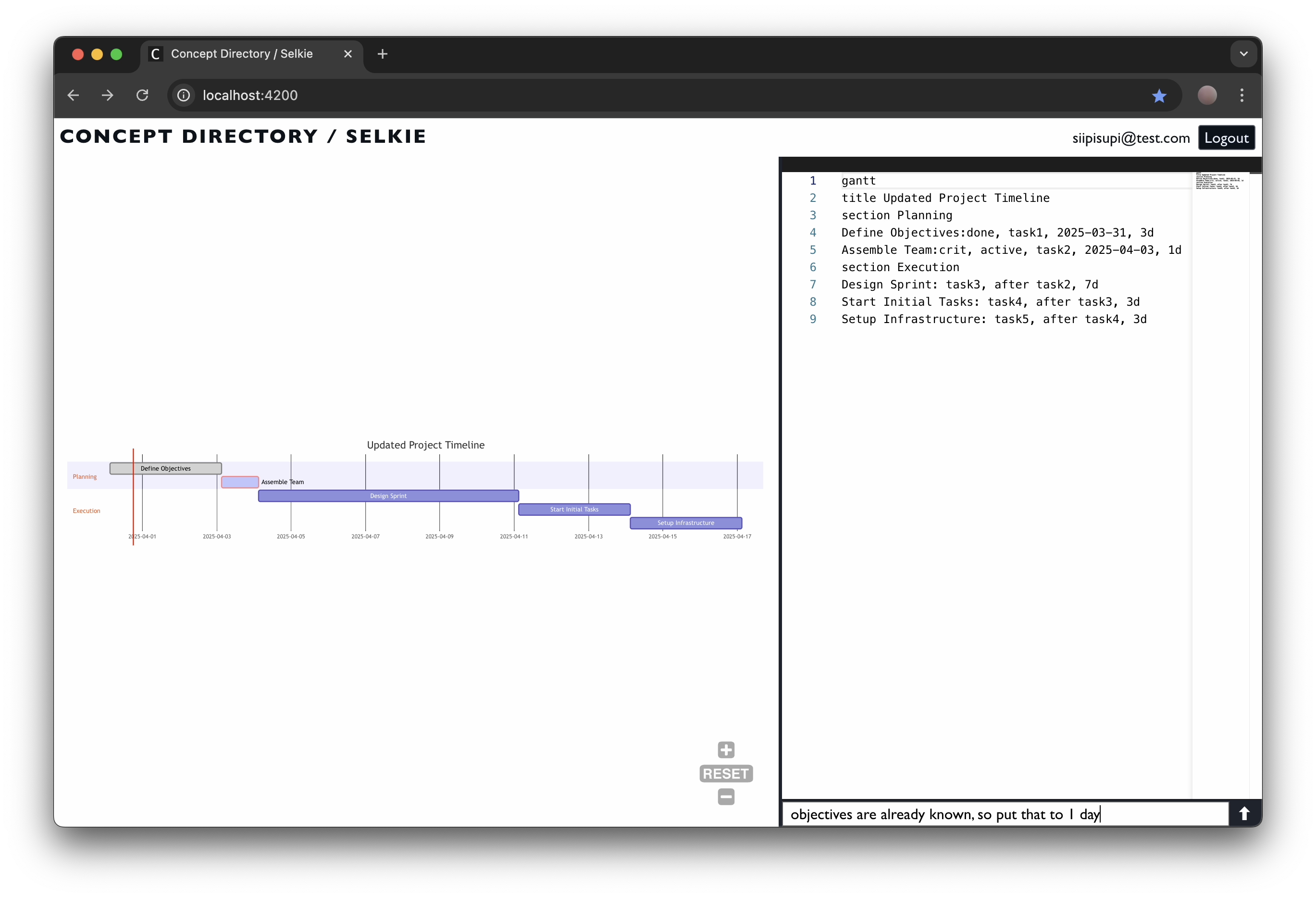Image resolution: width=1316 pixels, height=898 pixels.
Task: Click the editor minimap preview
Action: click(1219, 181)
